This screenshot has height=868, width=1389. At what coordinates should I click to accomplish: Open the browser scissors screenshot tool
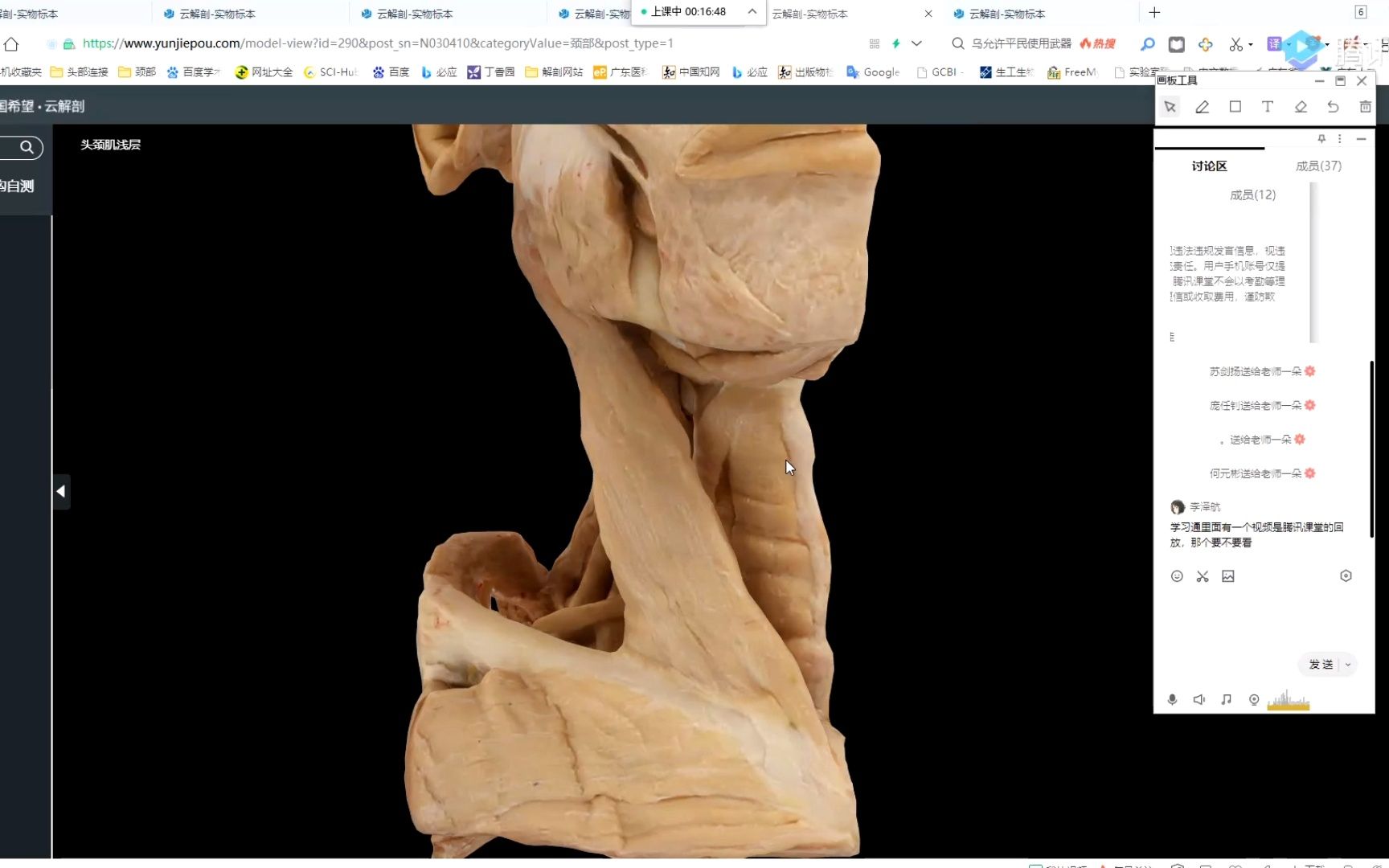1235,44
